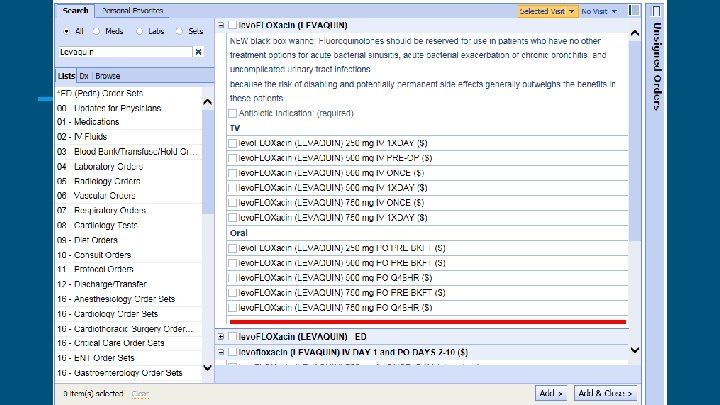Open the Unsigned Orders panel icon

[x=656, y=11]
